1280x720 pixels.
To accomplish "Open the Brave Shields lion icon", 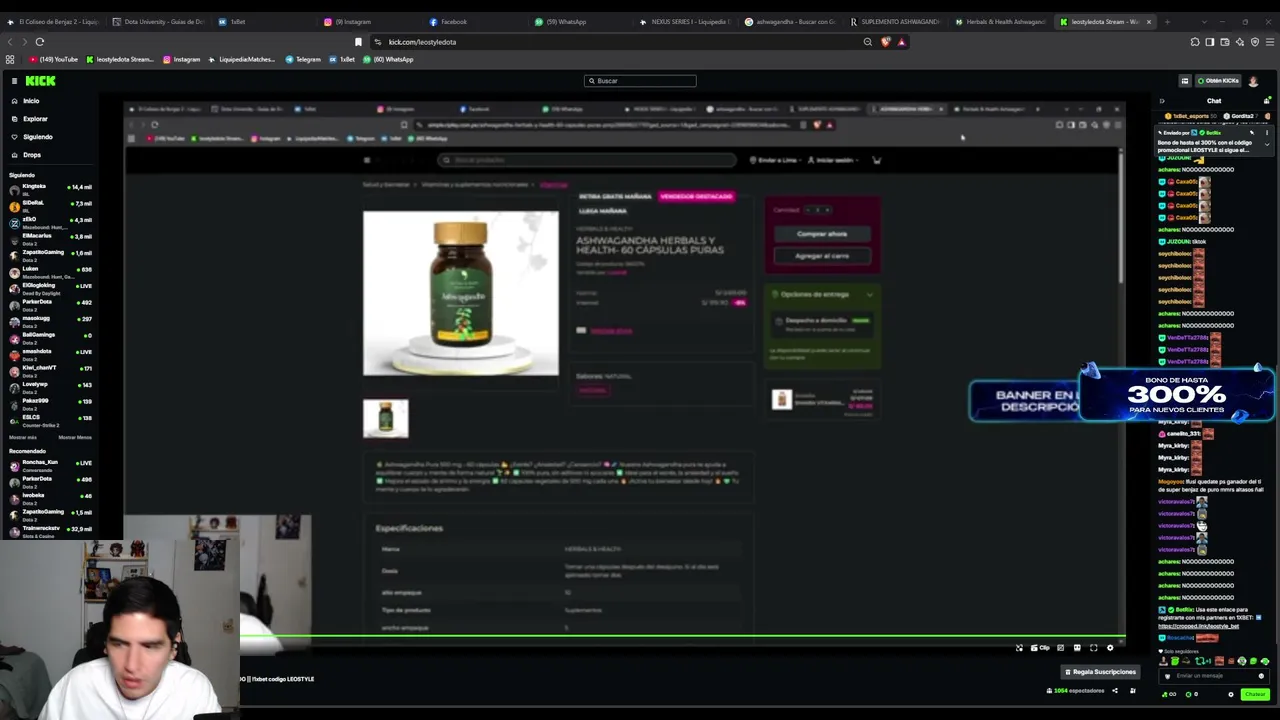I will [885, 42].
